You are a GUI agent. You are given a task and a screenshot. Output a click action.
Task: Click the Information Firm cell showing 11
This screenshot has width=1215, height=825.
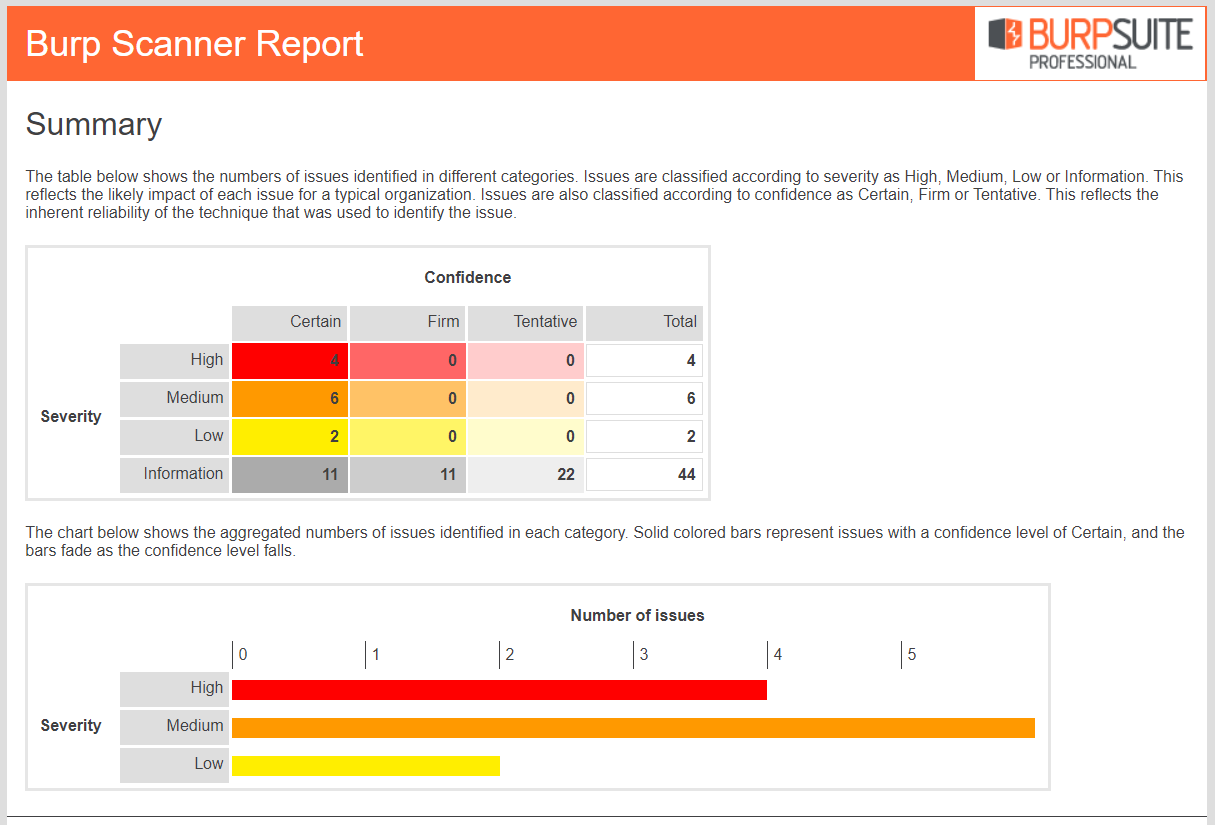coord(408,475)
